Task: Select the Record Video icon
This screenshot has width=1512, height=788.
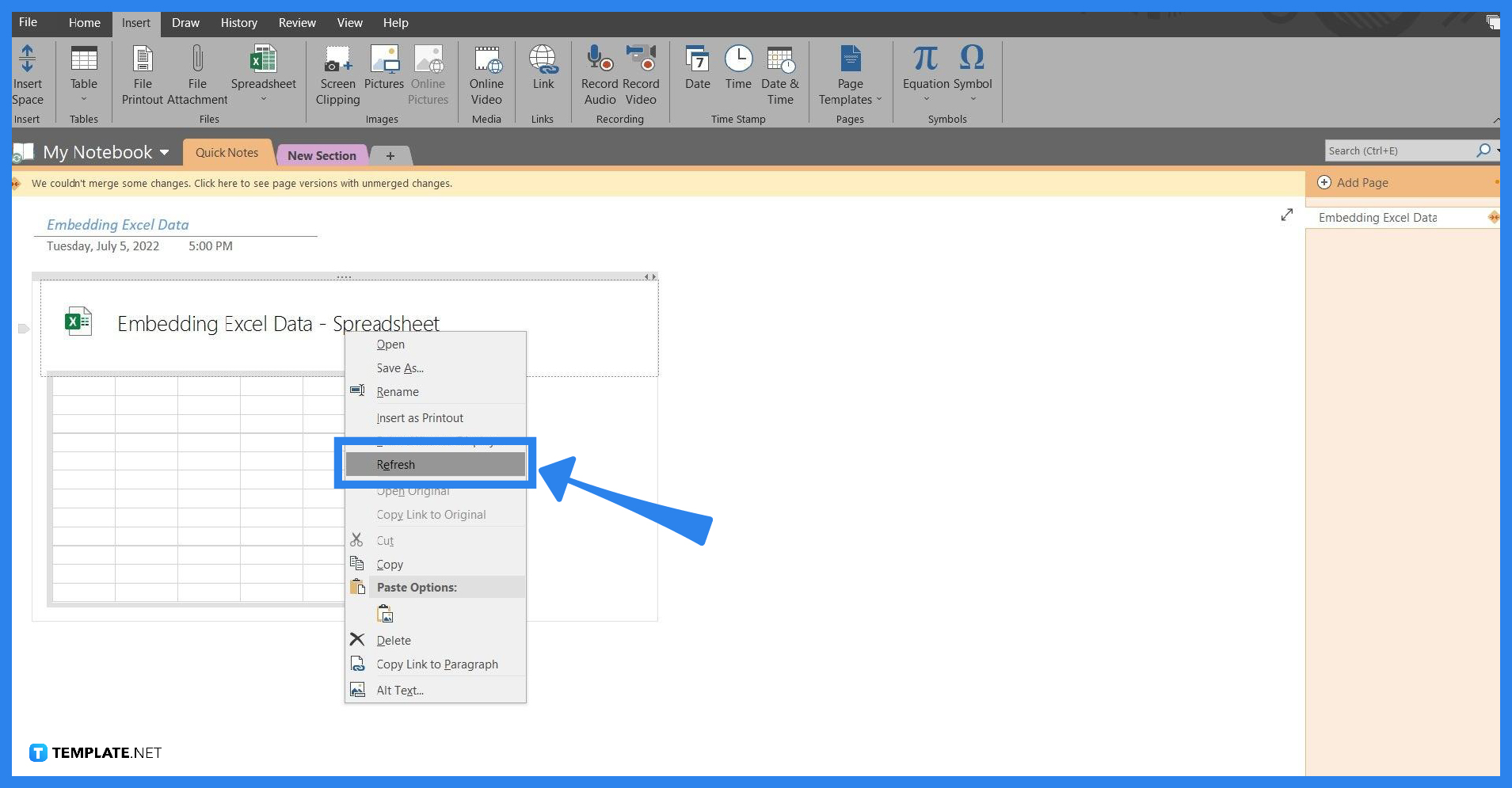Action: pyautogui.click(x=641, y=71)
